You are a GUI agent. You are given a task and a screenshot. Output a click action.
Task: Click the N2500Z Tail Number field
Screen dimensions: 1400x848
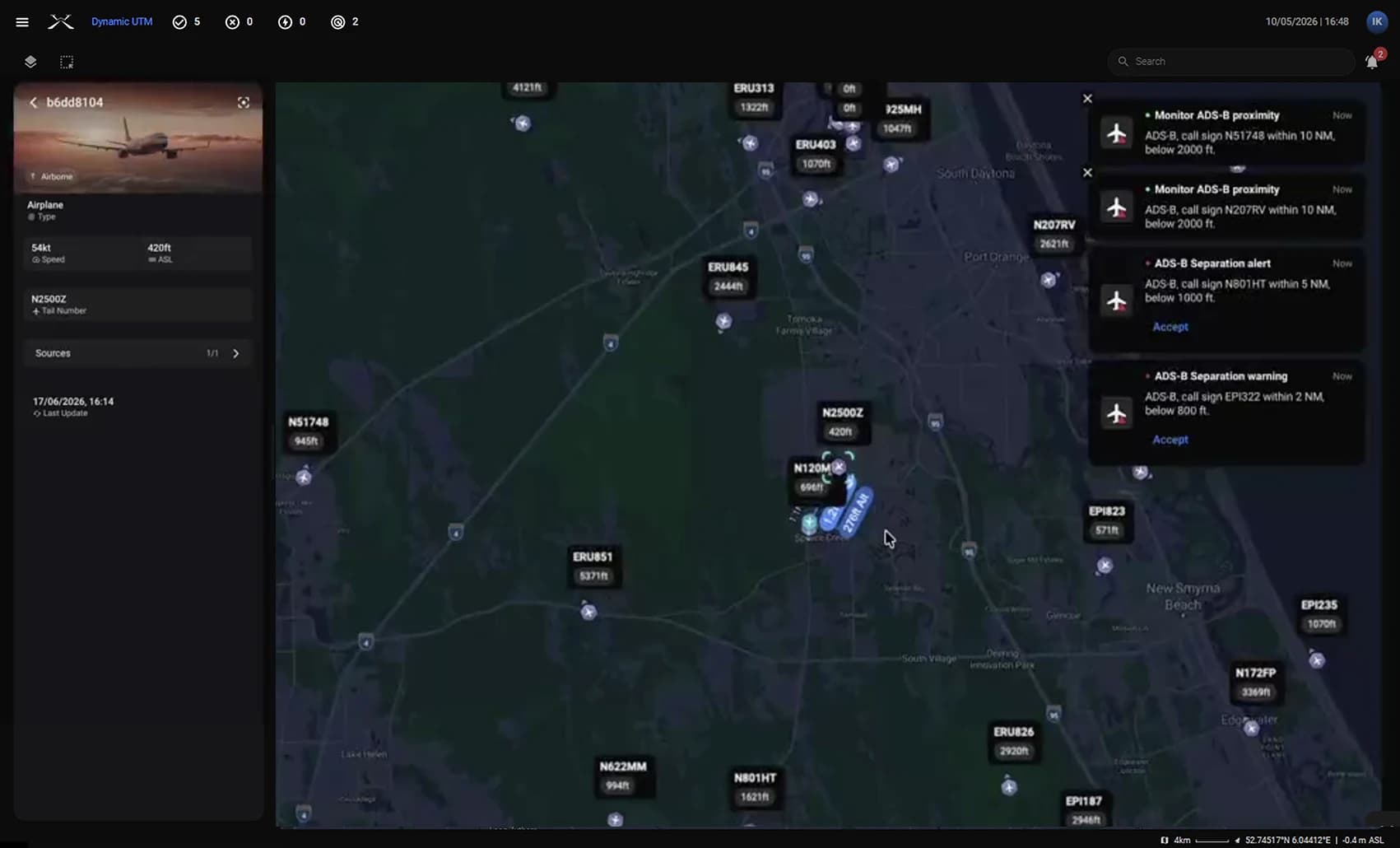(137, 304)
